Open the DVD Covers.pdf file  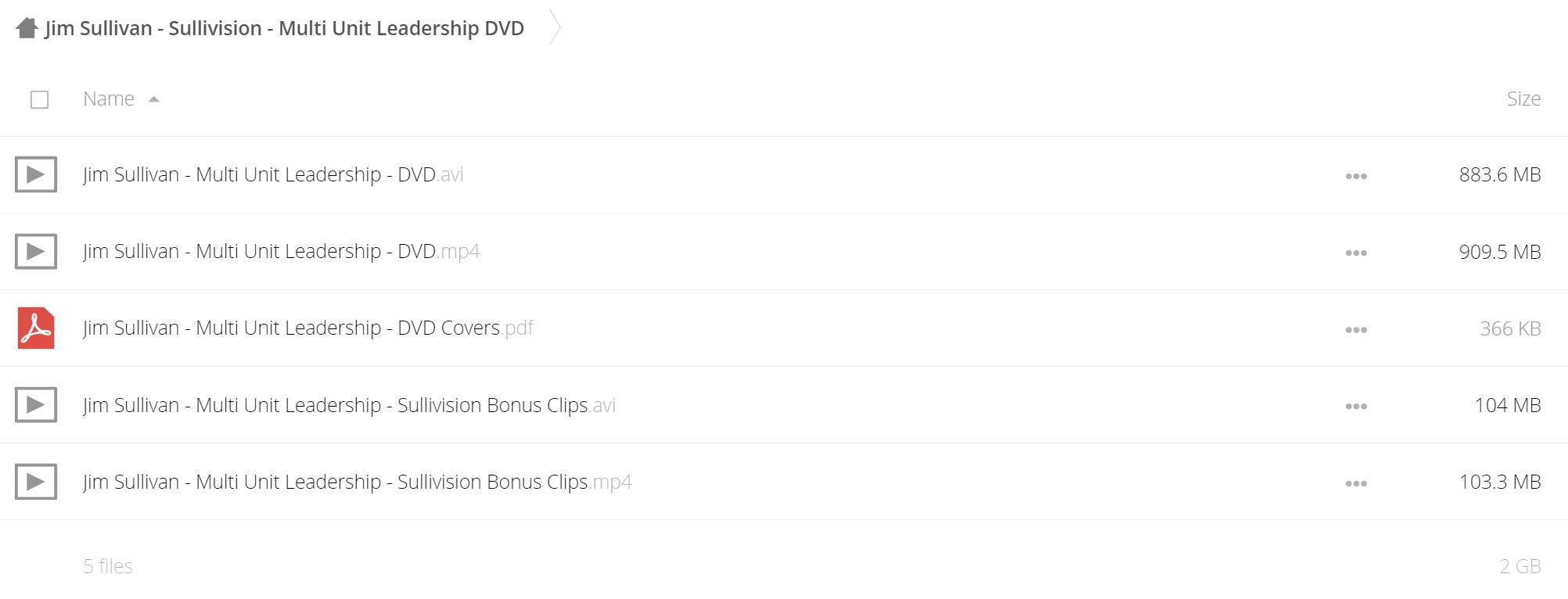tap(307, 328)
